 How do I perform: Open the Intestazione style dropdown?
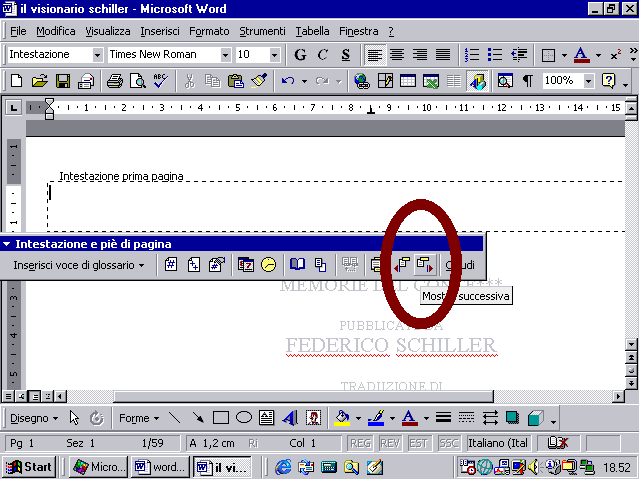97,54
